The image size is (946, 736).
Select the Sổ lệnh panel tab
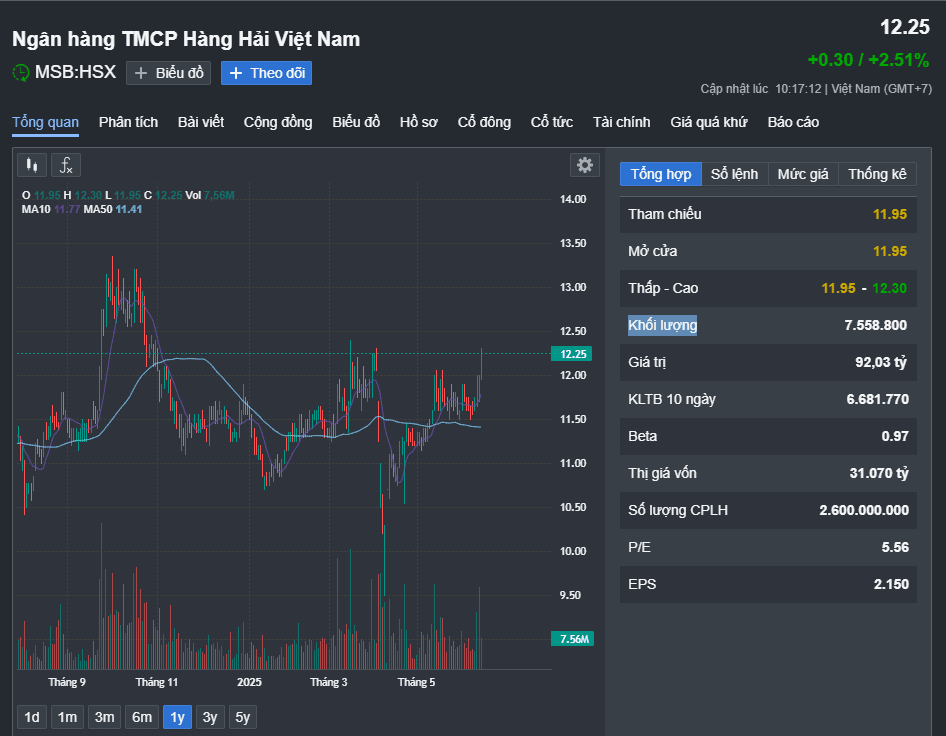[x=734, y=174]
